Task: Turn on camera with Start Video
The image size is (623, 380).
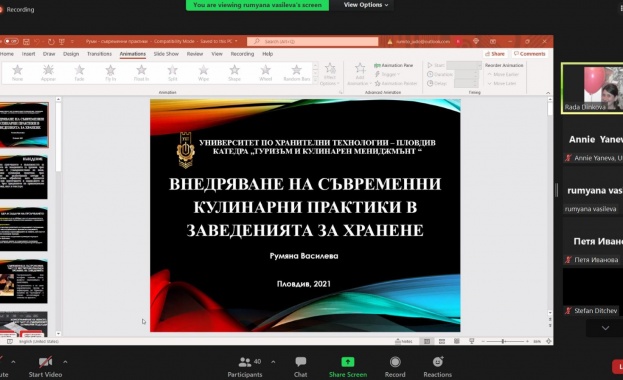Action: coord(45,367)
